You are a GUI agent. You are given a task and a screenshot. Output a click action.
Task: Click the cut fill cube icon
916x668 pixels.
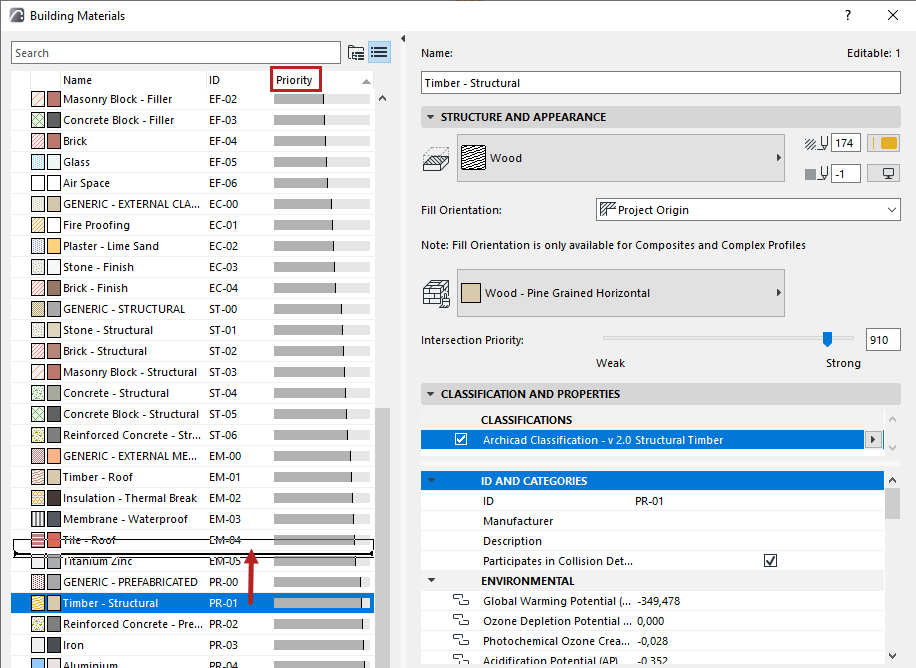coord(436,158)
